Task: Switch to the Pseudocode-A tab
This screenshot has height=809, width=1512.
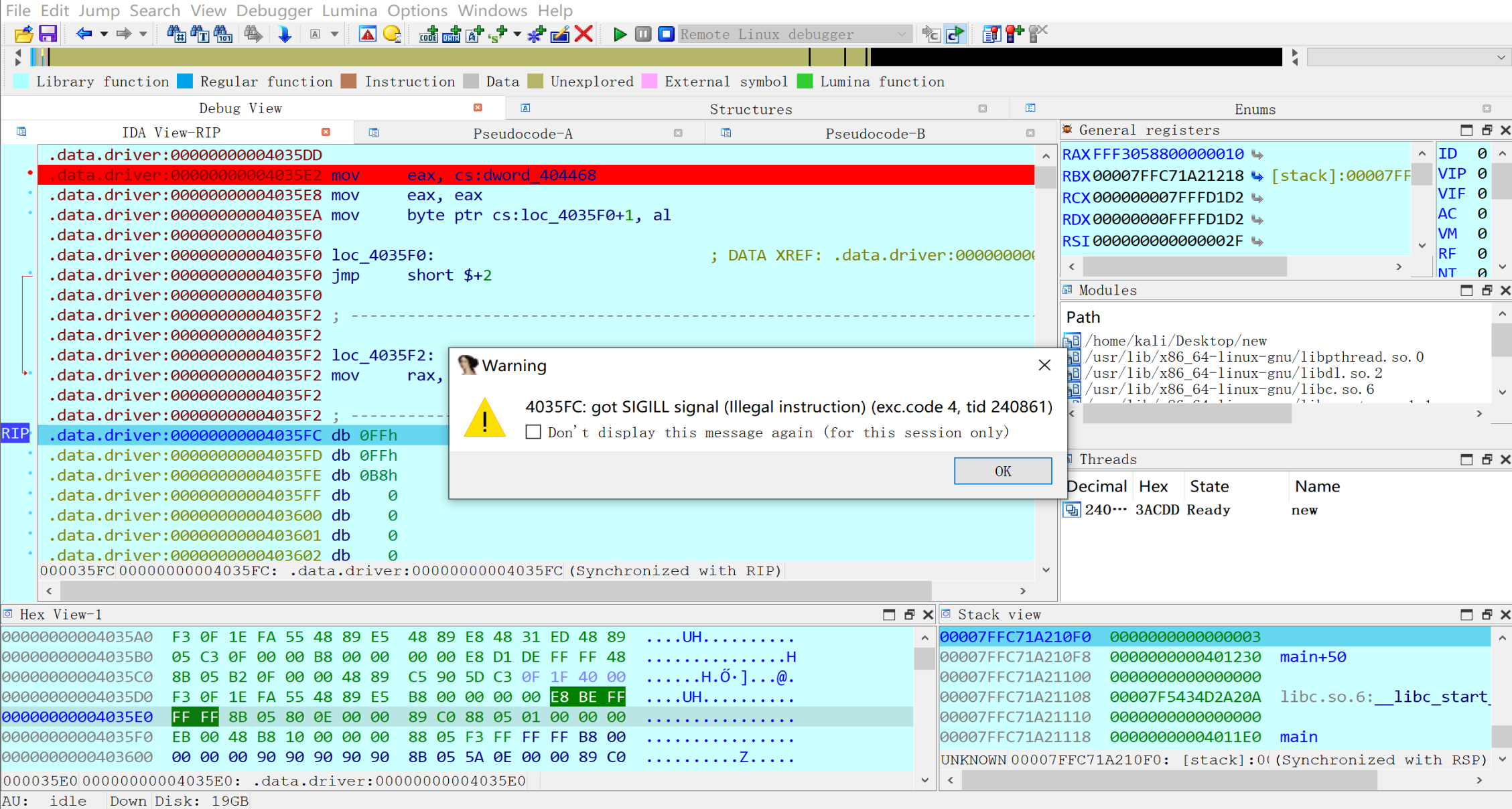Action: click(523, 133)
